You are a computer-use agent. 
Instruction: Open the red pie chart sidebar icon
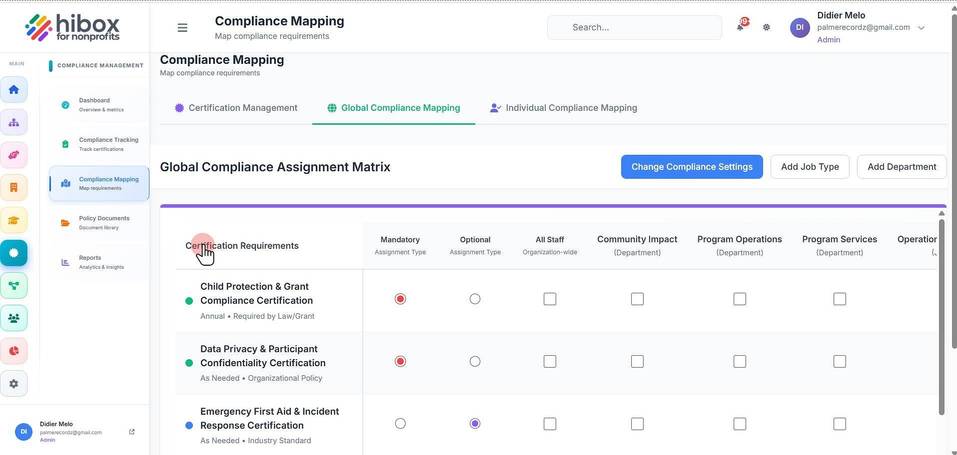[13, 351]
